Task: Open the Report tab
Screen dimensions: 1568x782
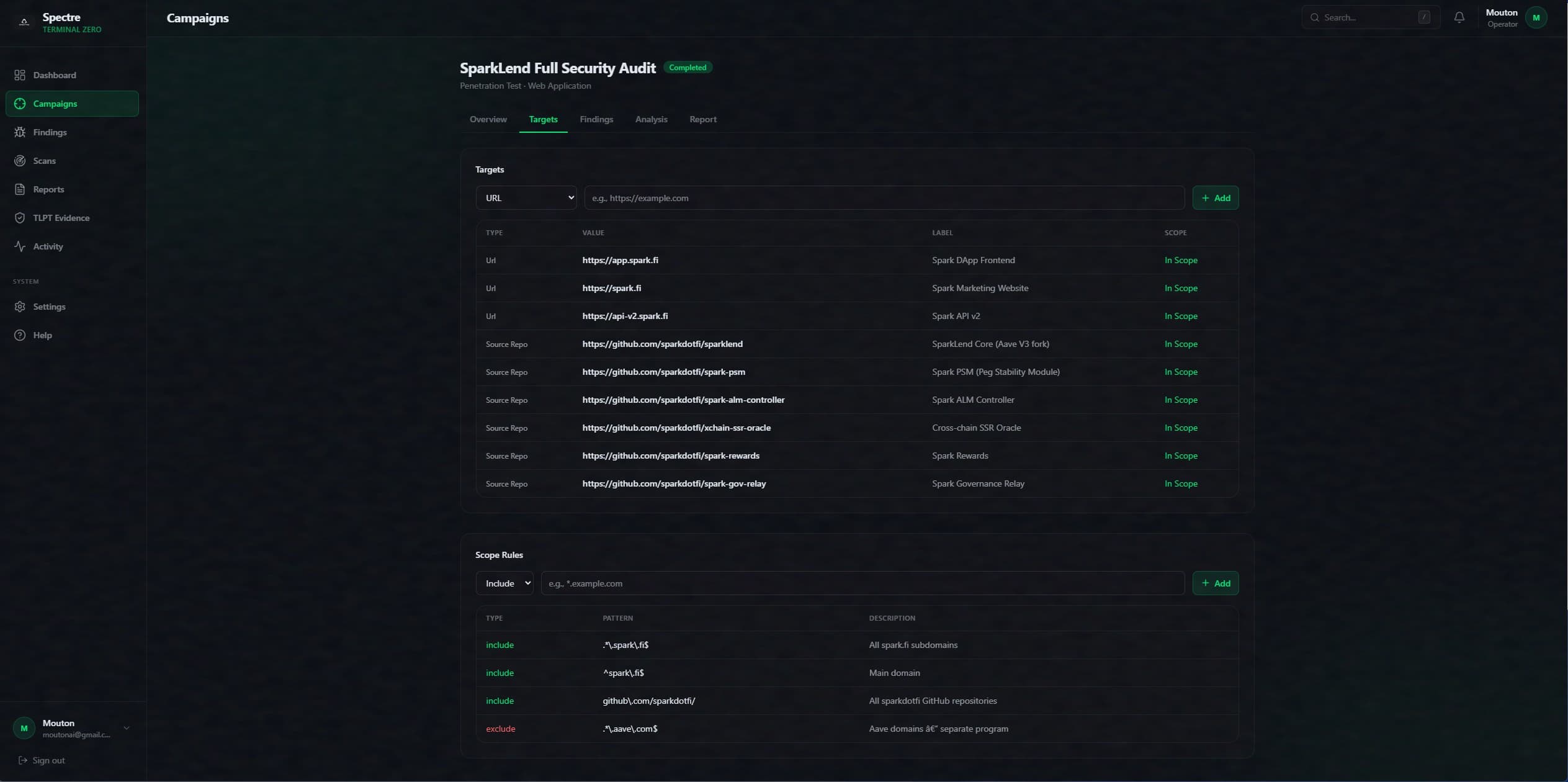Action: [x=702, y=119]
